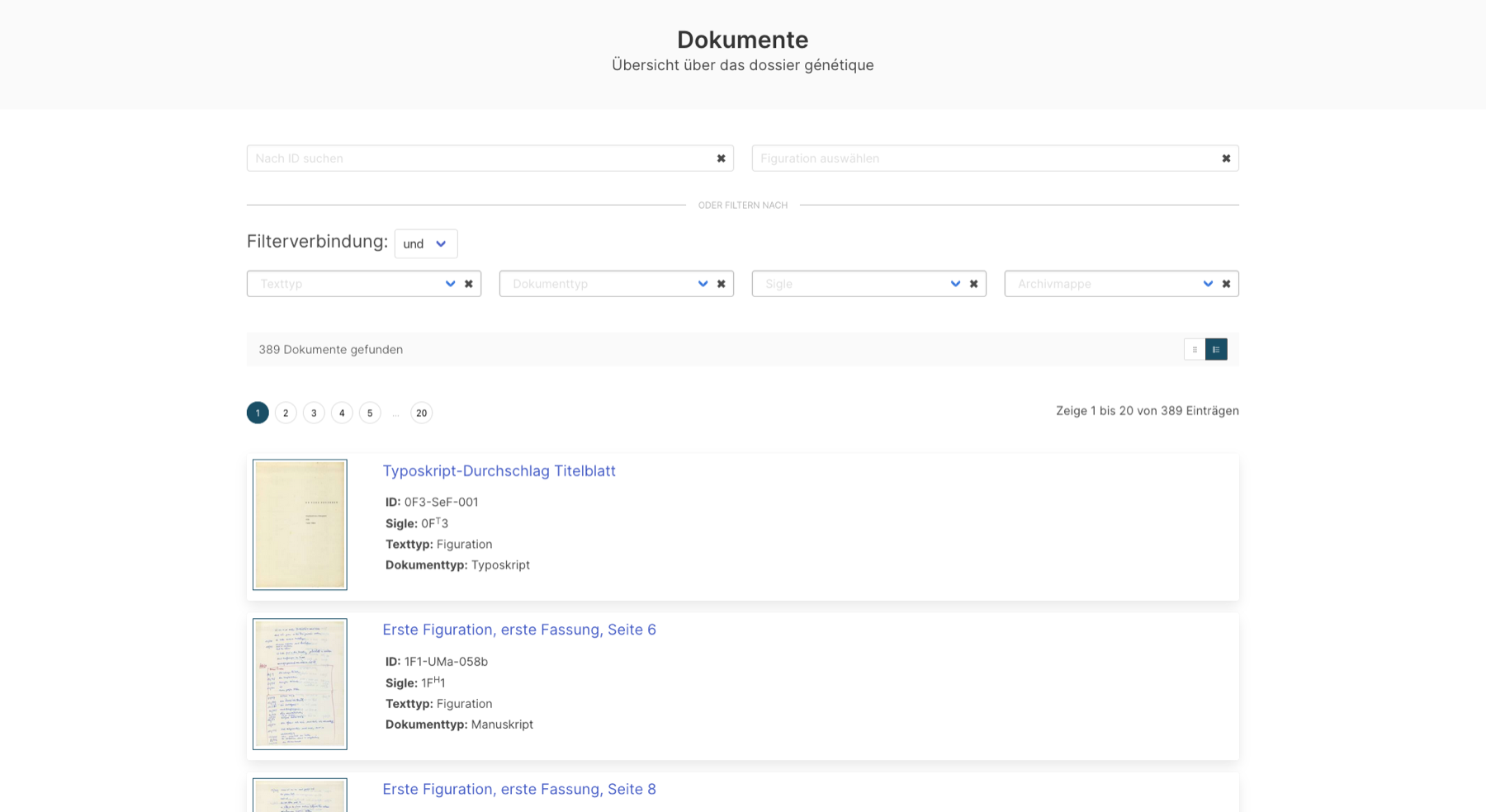Go to page 2 of results

pyautogui.click(x=286, y=413)
